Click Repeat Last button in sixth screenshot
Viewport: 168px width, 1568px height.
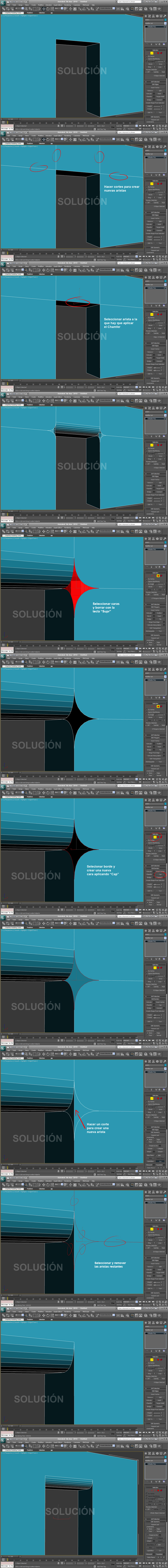pyautogui.click(x=155, y=769)
